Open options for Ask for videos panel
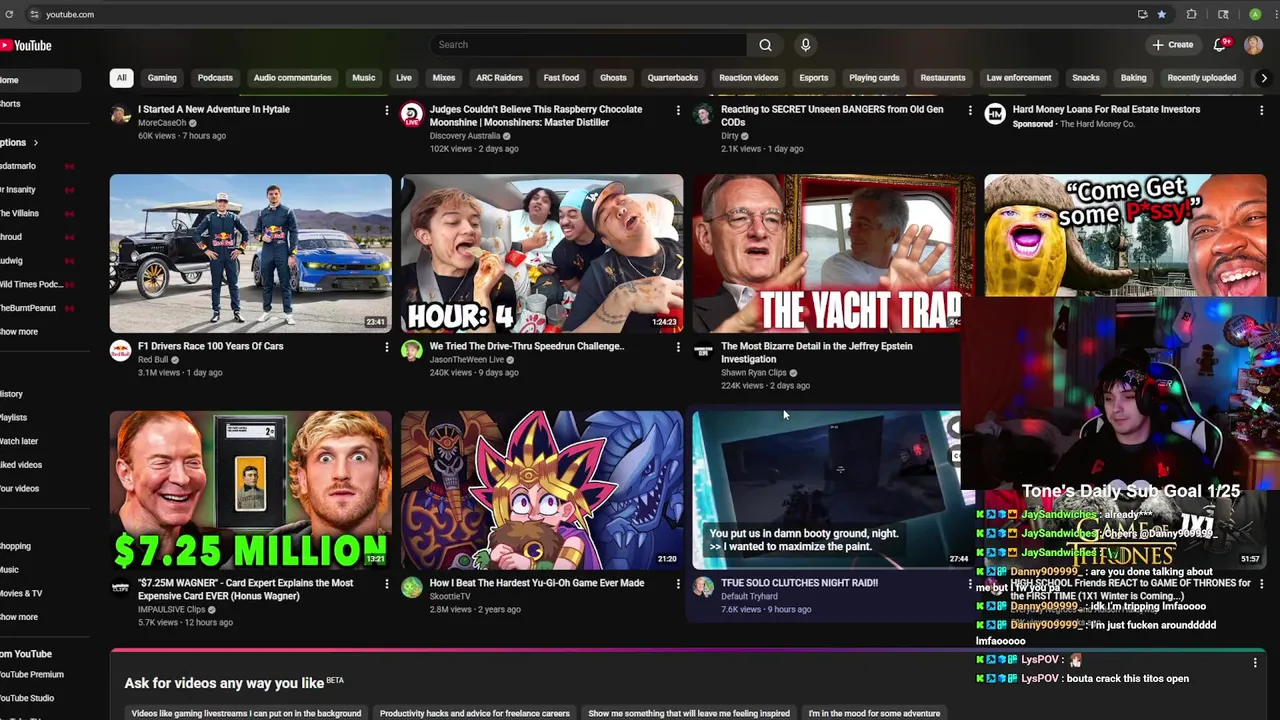 pyautogui.click(x=1255, y=662)
